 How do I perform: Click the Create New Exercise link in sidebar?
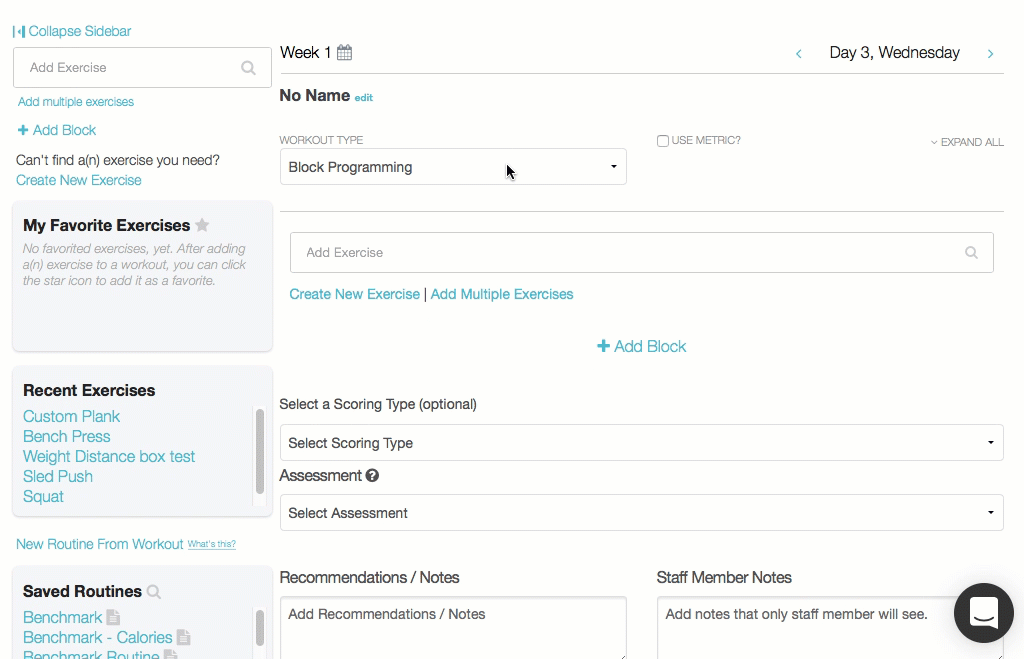click(79, 180)
